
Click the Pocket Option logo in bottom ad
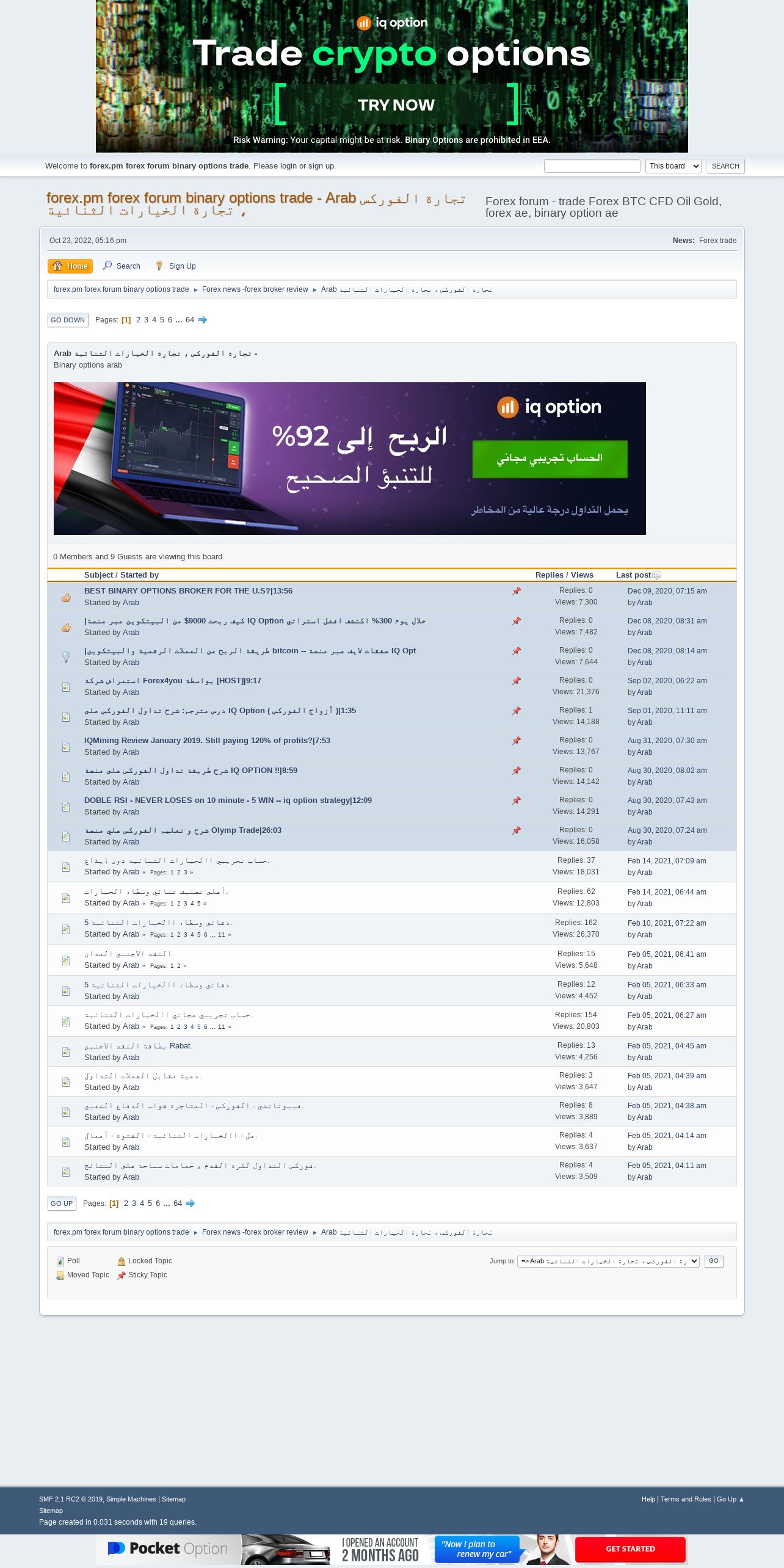(x=167, y=1548)
